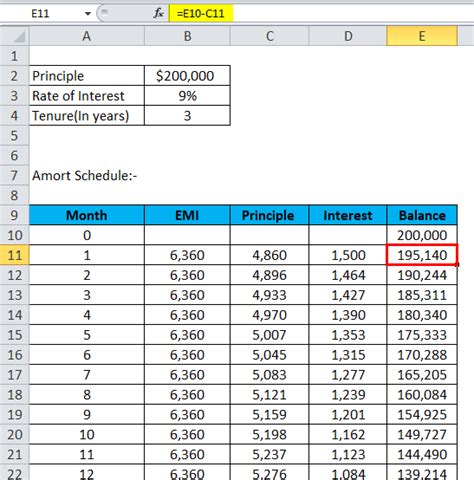Screen dimensions: 474x480
Task: Click the 'Month' table header
Action: tap(87, 215)
